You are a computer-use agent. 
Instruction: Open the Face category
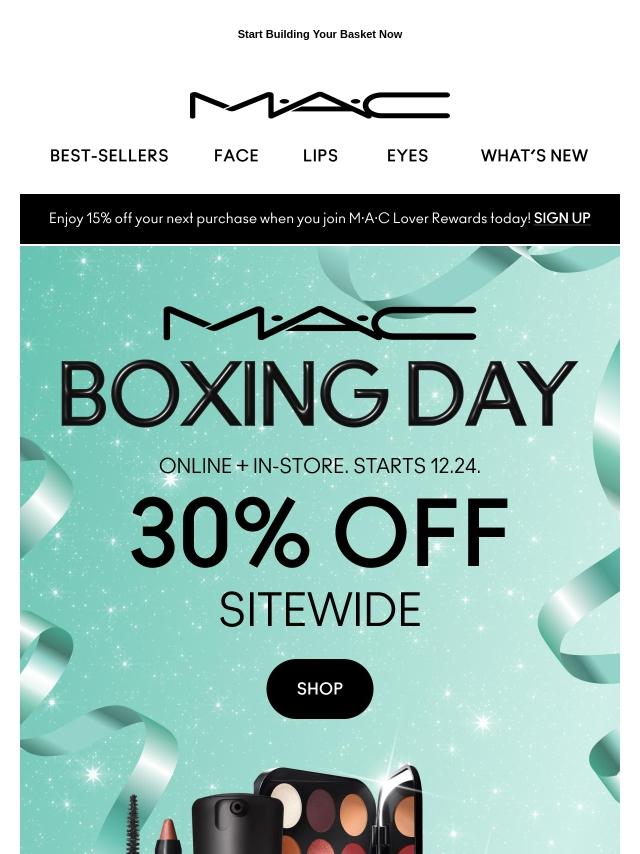click(x=236, y=156)
